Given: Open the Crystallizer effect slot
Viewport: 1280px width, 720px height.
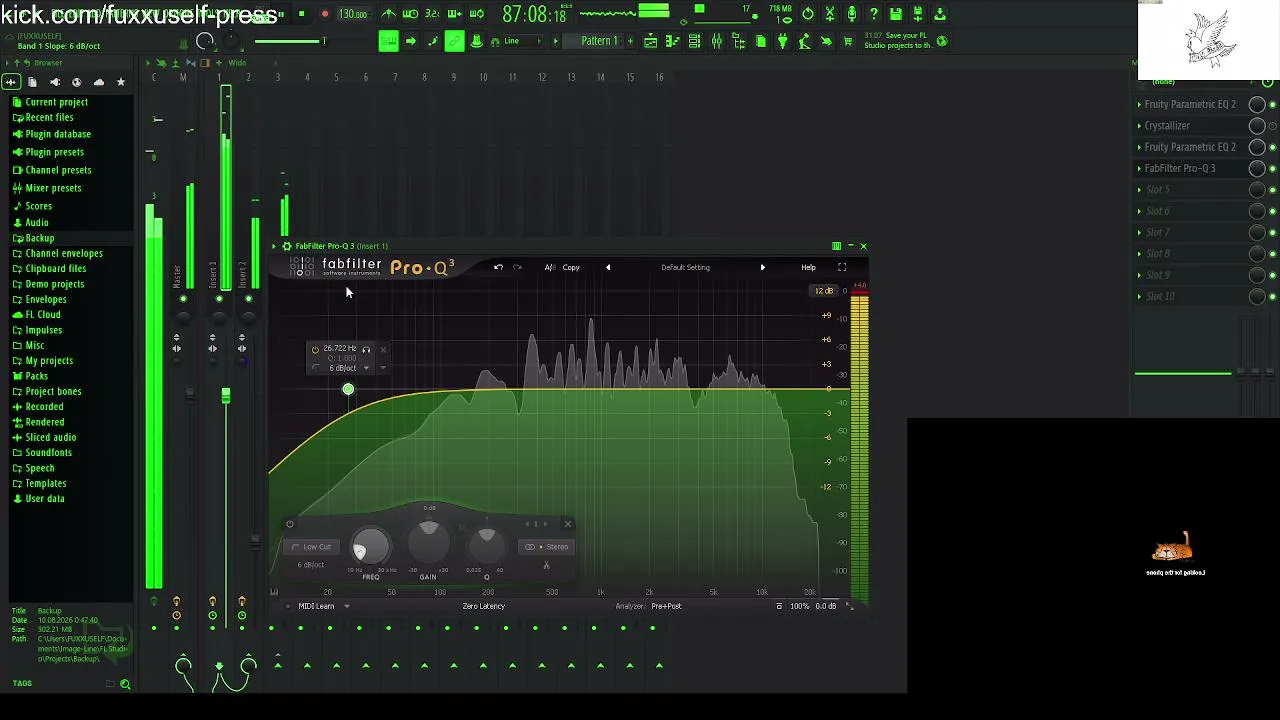Looking at the screenshot, I should coord(1167,126).
